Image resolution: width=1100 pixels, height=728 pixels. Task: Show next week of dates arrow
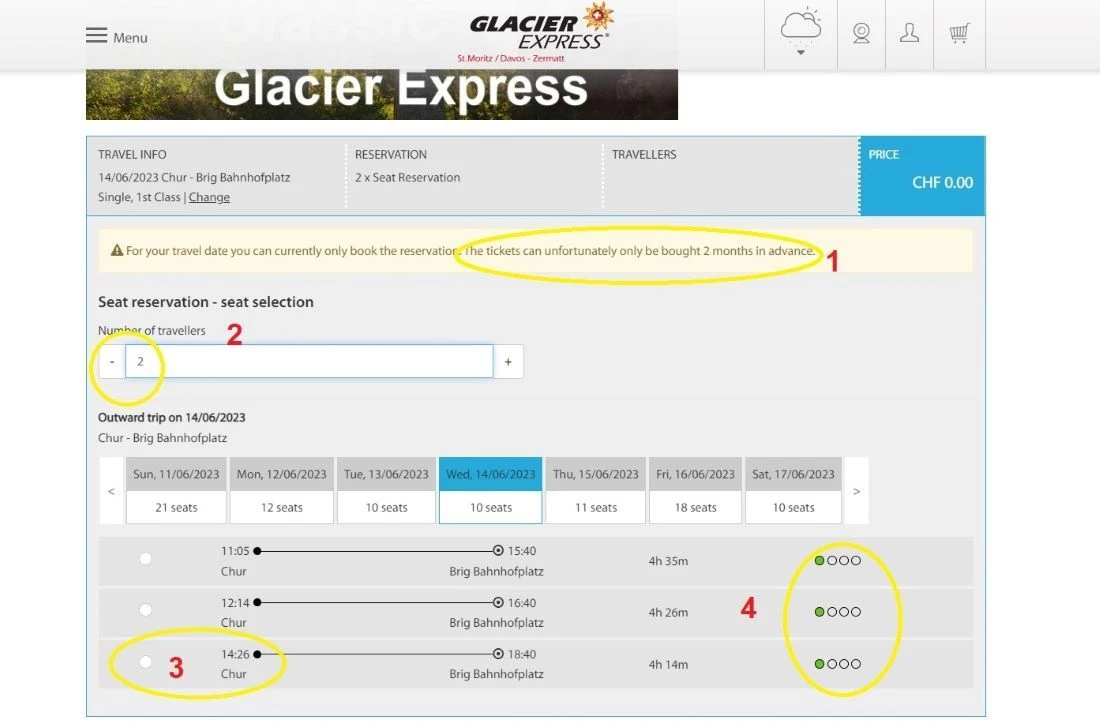[857, 491]
